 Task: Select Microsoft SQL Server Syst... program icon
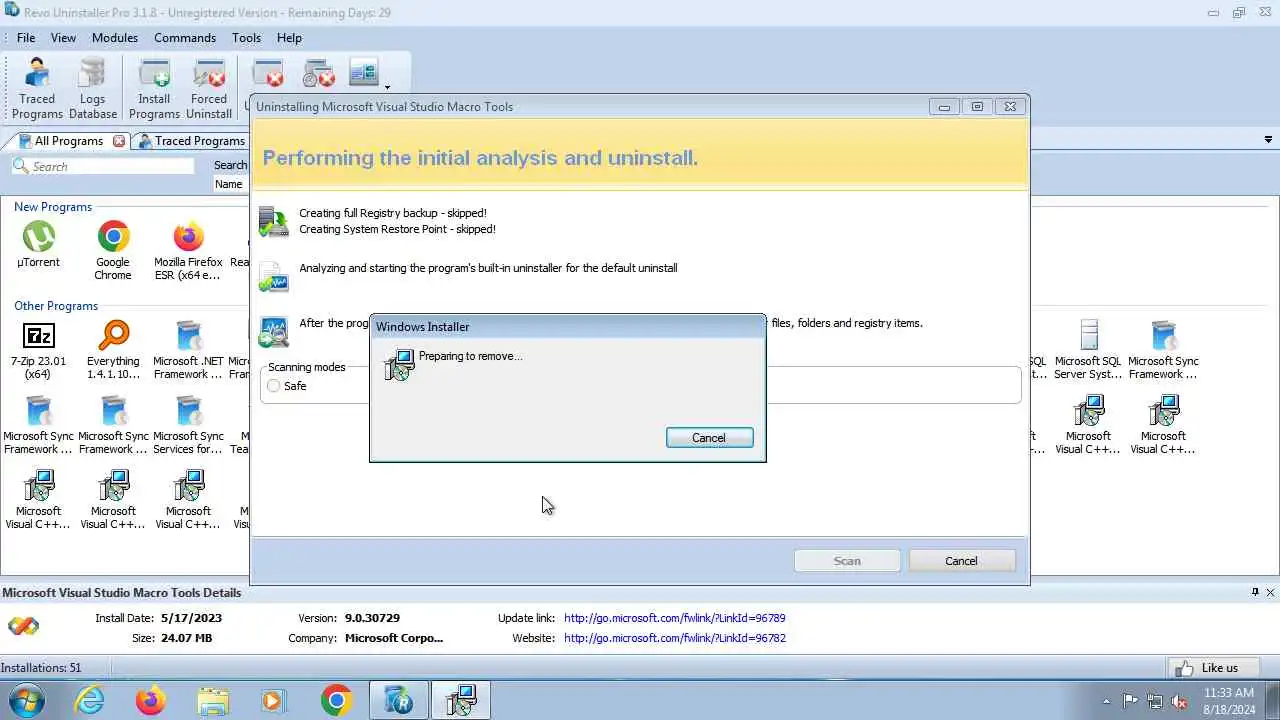(1088, 350)
